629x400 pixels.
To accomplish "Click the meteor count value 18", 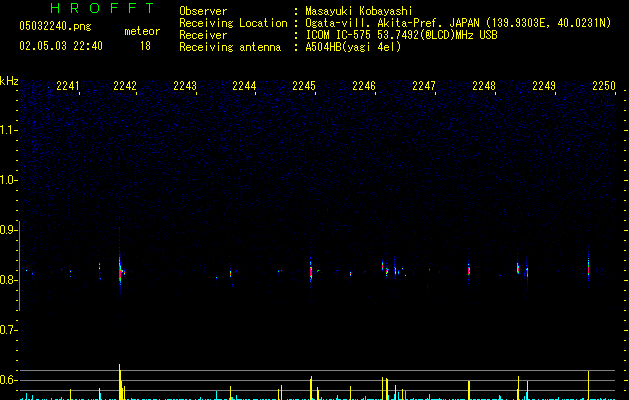I will tap(145, 46).
